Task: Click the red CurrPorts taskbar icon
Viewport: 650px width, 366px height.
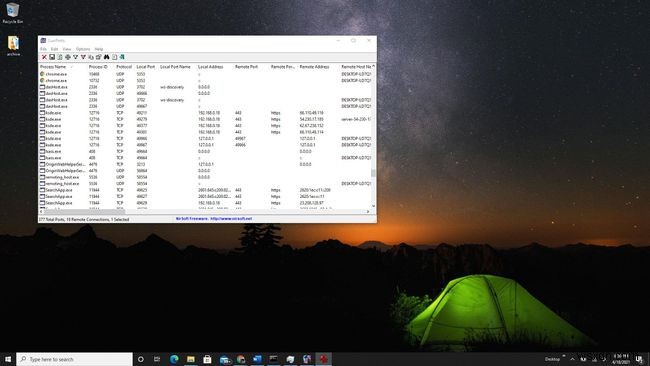Action: (x=323, y=359)
